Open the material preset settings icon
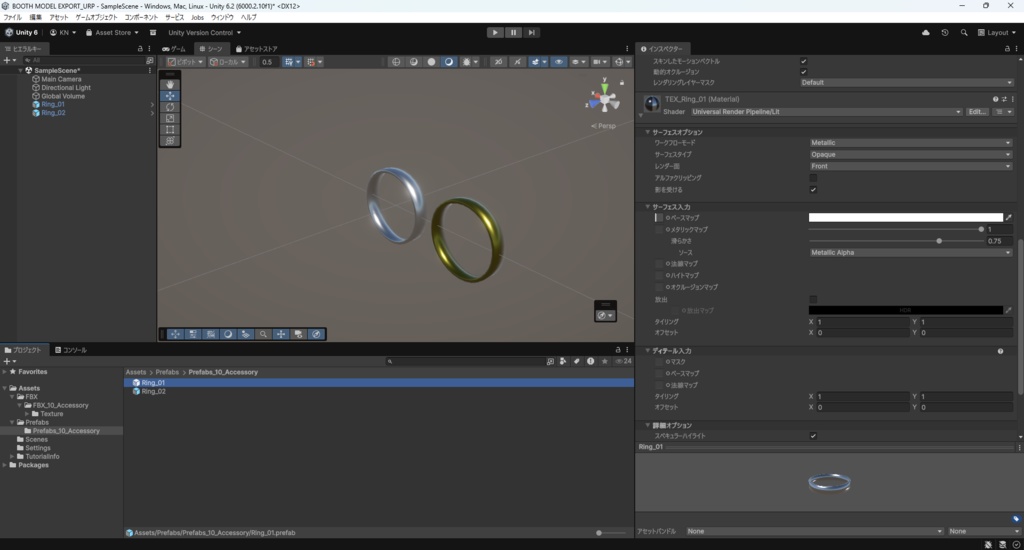The image size is (1024, 550). pyautogui.click(x=1004, y=99)
